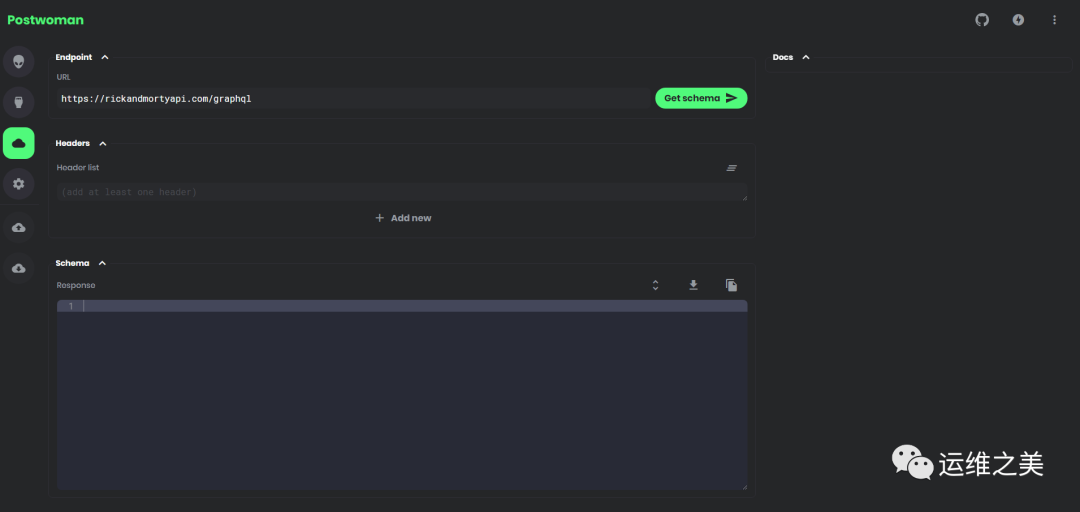1080x512 pixels.
Task: Click the "Header list" label
Action: click(x=78, y=167)
